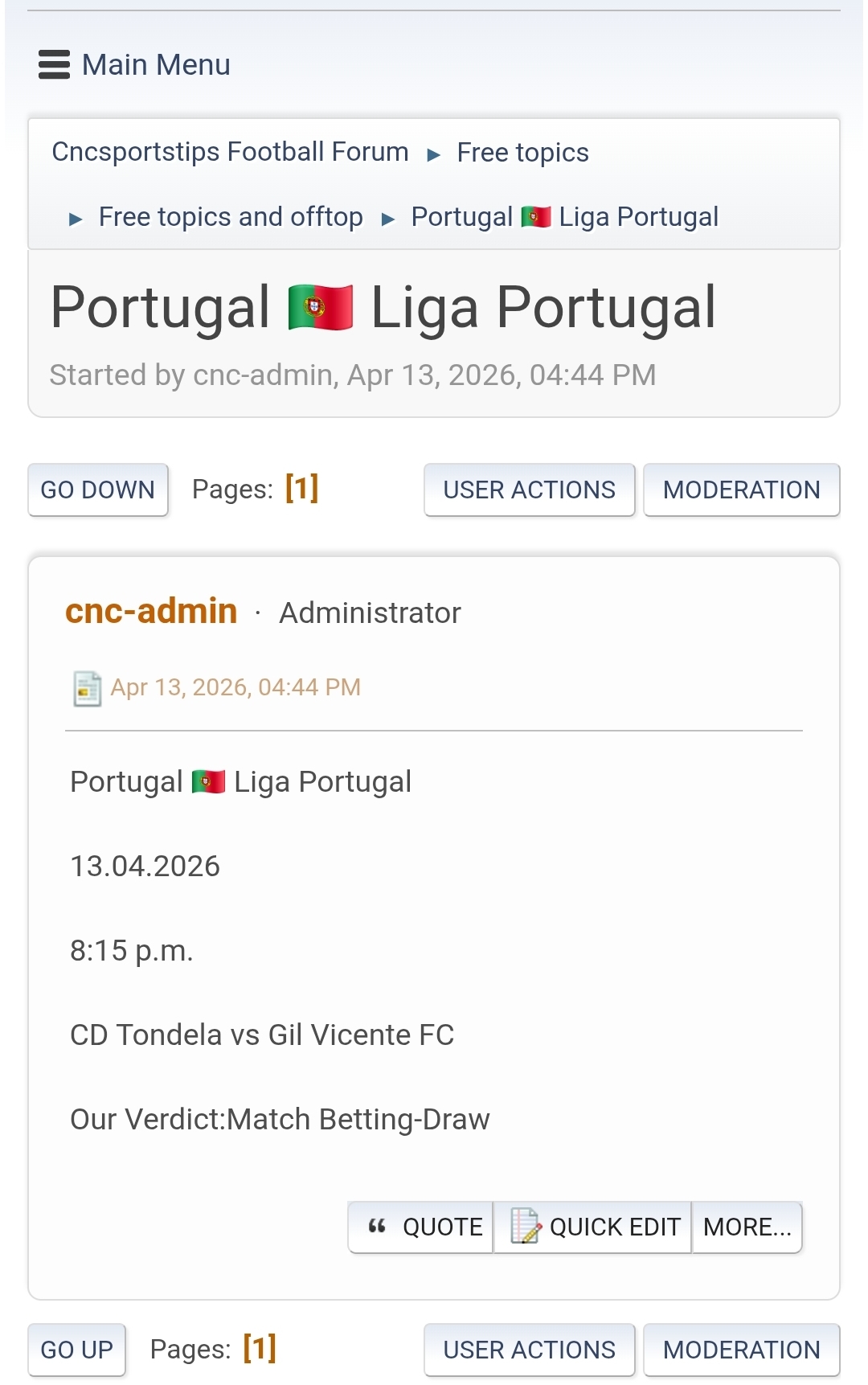Open Free topics breadcrumb link

tap(522, 153)
